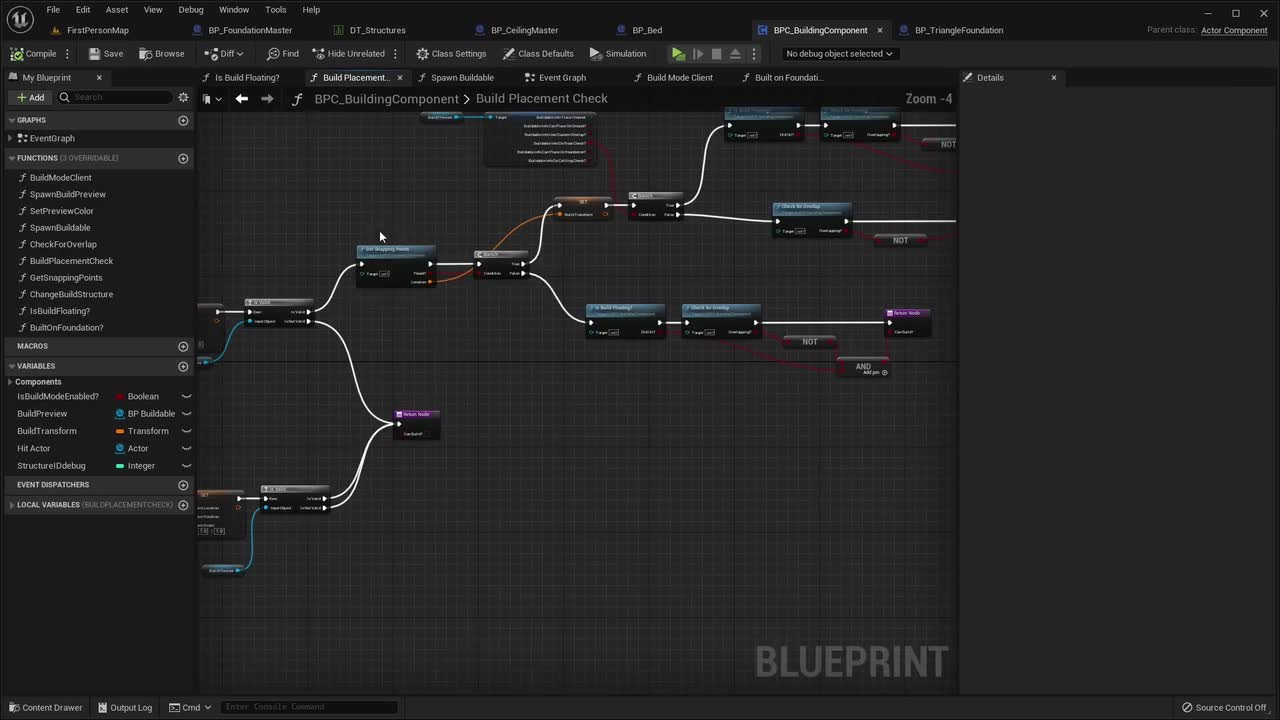This screenshot has width=1280, height=720.
Task: Toggle BuildTransform variable visibility
Action: pos(186,431)
